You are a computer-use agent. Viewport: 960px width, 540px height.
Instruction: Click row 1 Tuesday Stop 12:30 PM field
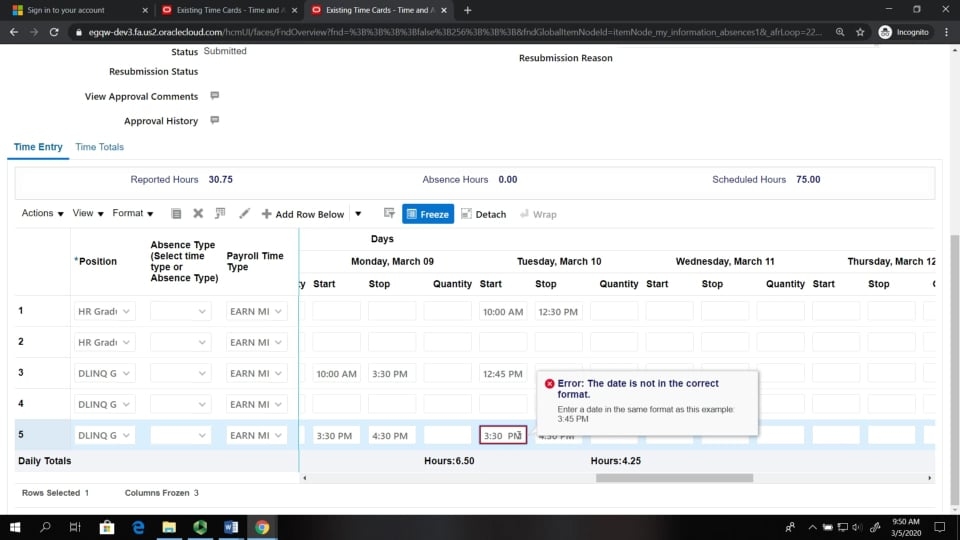[x=558, y=312]
